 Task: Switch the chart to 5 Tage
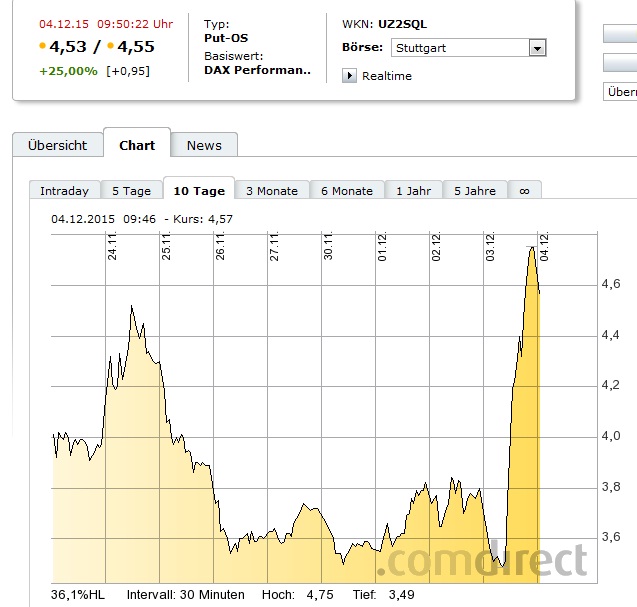coord(131,191)
